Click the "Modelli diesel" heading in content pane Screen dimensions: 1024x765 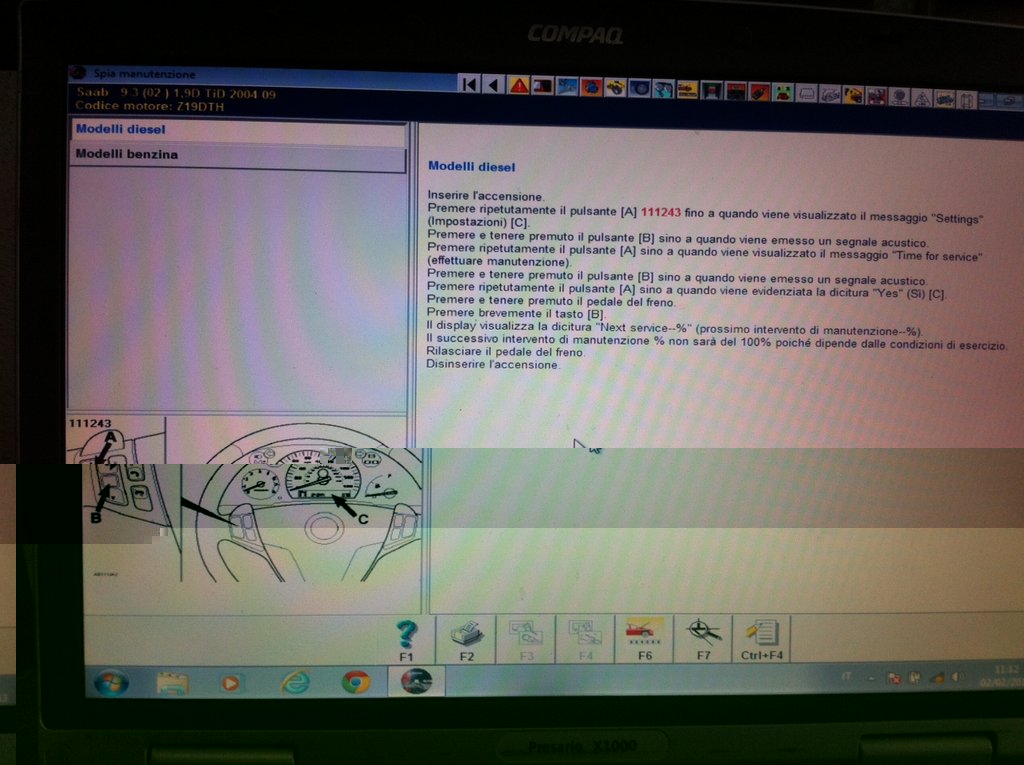pyautogui.click(x=472, y=167)
